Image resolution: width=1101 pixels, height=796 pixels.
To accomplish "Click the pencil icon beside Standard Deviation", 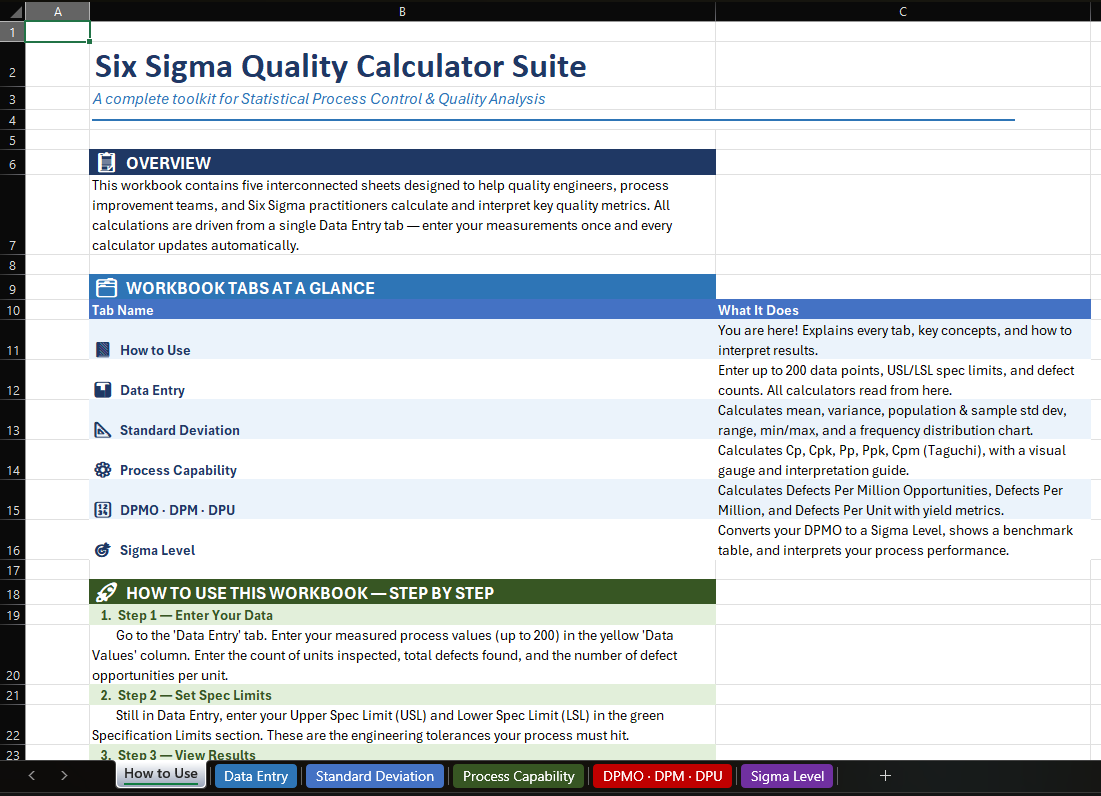I will point(101,429).
